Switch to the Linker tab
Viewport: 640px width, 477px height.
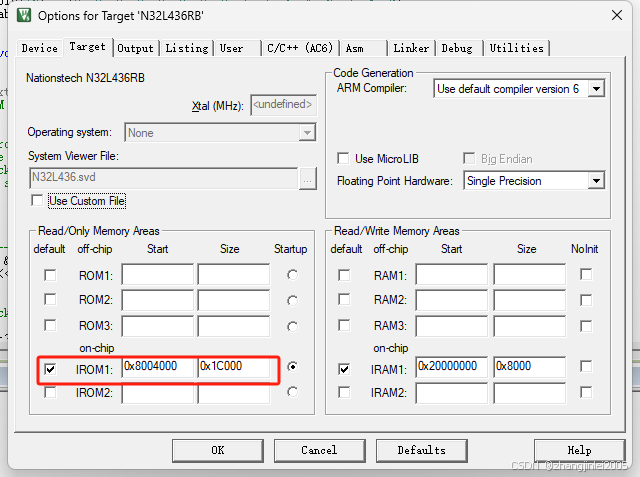pos(411,48)
